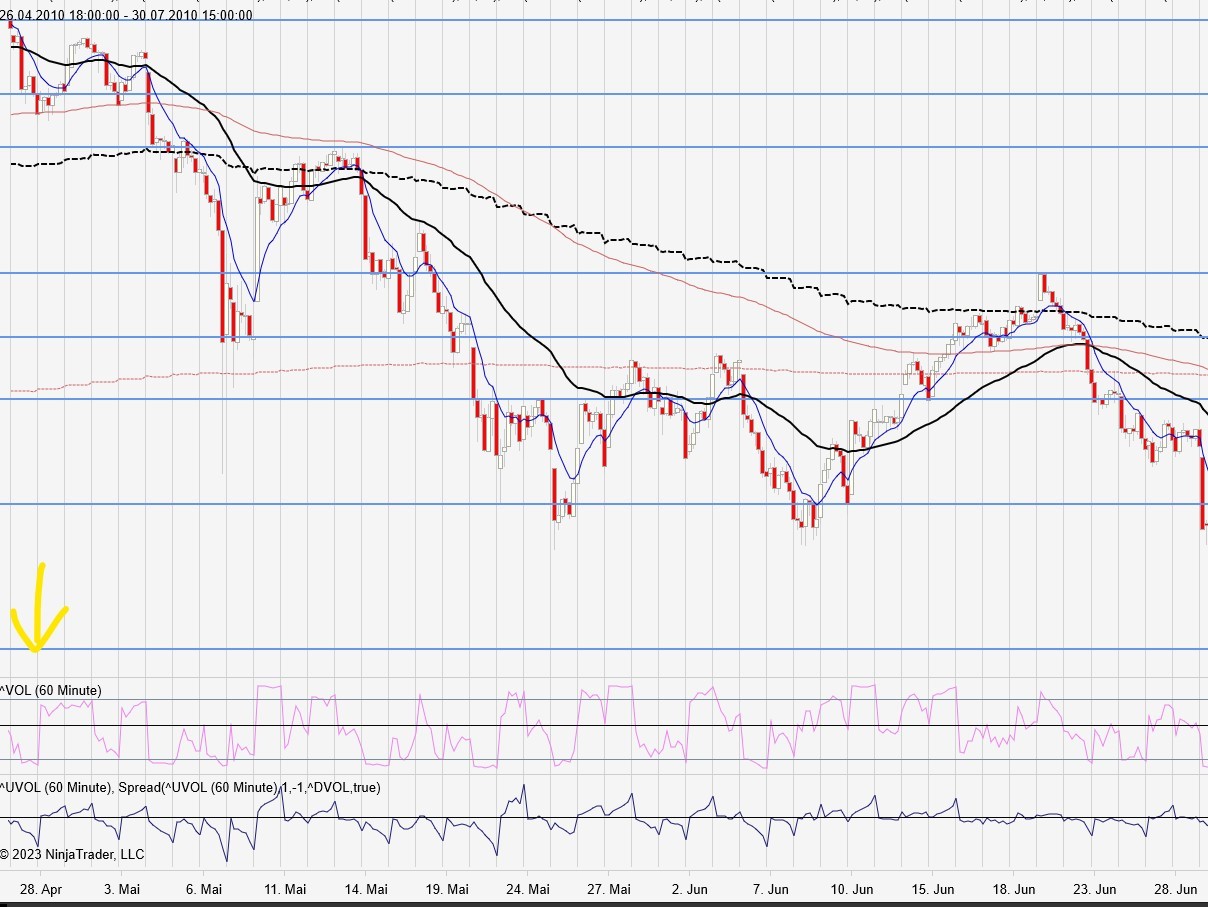The width and height of the screenshot is (1208, 907).
Task: Select the ^VOL (60 Minute) indicator label
Action: pyautogui.click(x=51, y=691)
